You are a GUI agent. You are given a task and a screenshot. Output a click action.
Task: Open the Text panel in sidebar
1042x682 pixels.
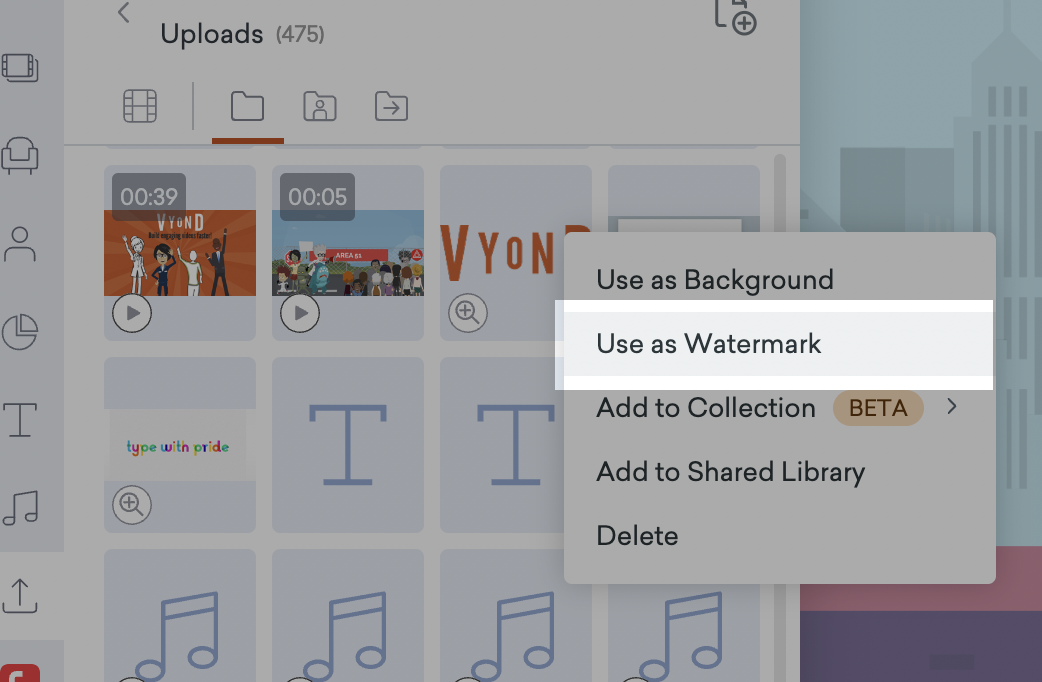point(20,420)
